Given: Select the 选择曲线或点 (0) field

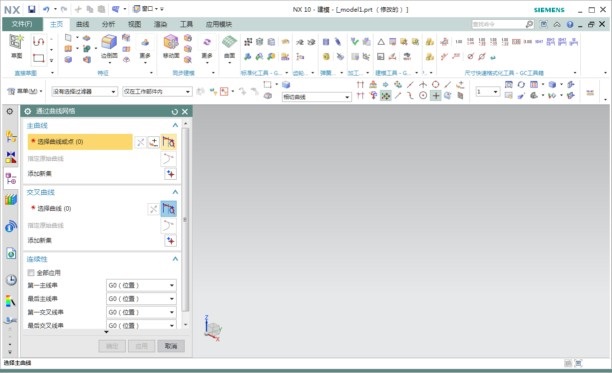Looking at the screenshot, I should pyautogui.click(x=80, y=142).
